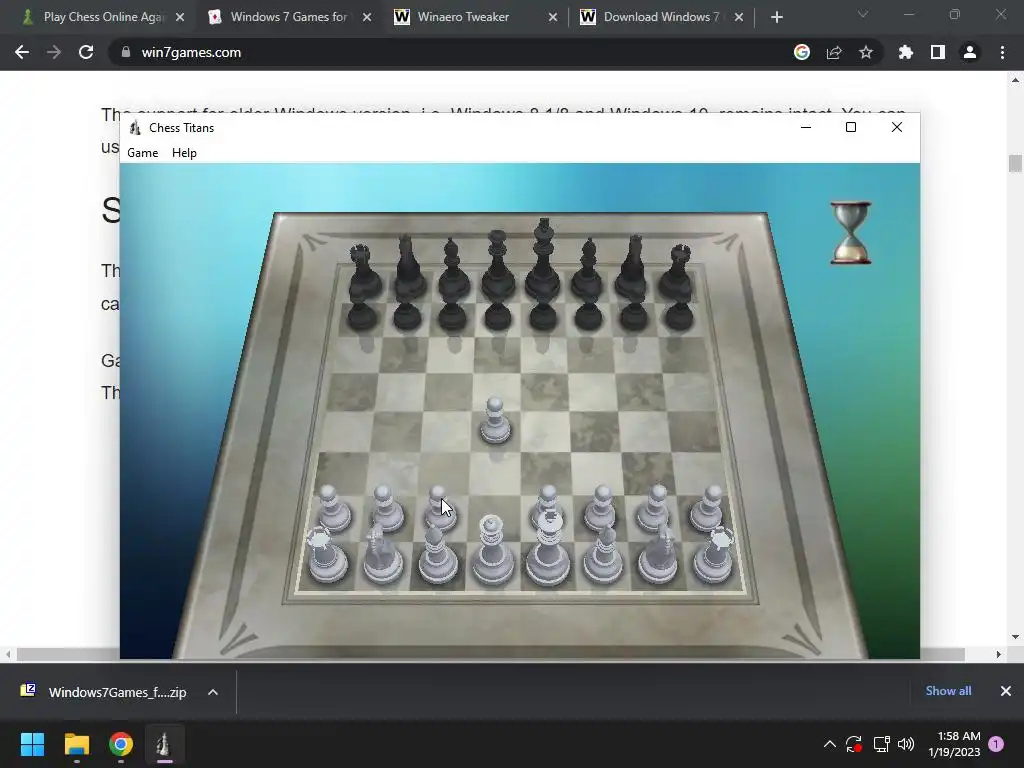Select the black king piece
Screen dimensions: 1024x768
(x=543, y=259)
